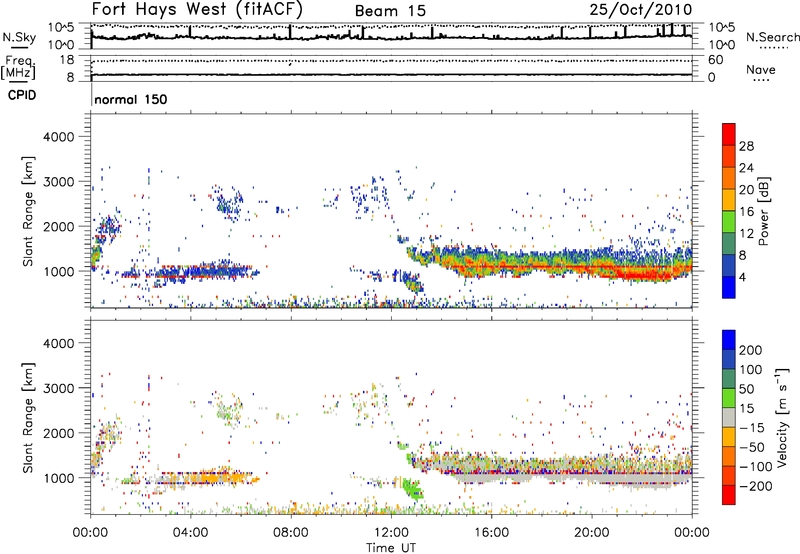This screenshot has height=554, width=800.
Task: Select the Freq. [MHz] axis label
Action: click(x=18, y=68)
